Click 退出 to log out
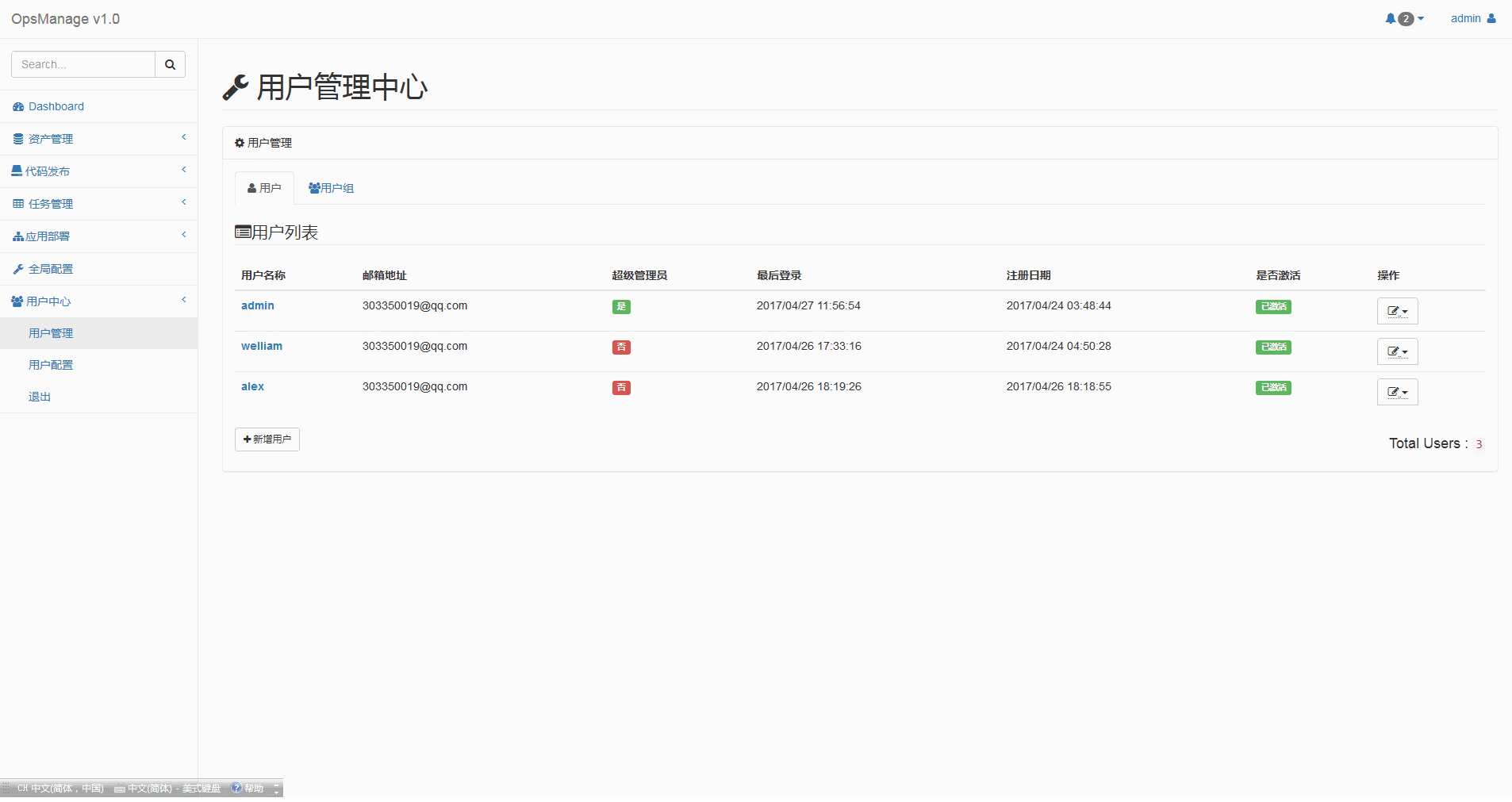Screen dimensions: 1512x802 [40, 397]
